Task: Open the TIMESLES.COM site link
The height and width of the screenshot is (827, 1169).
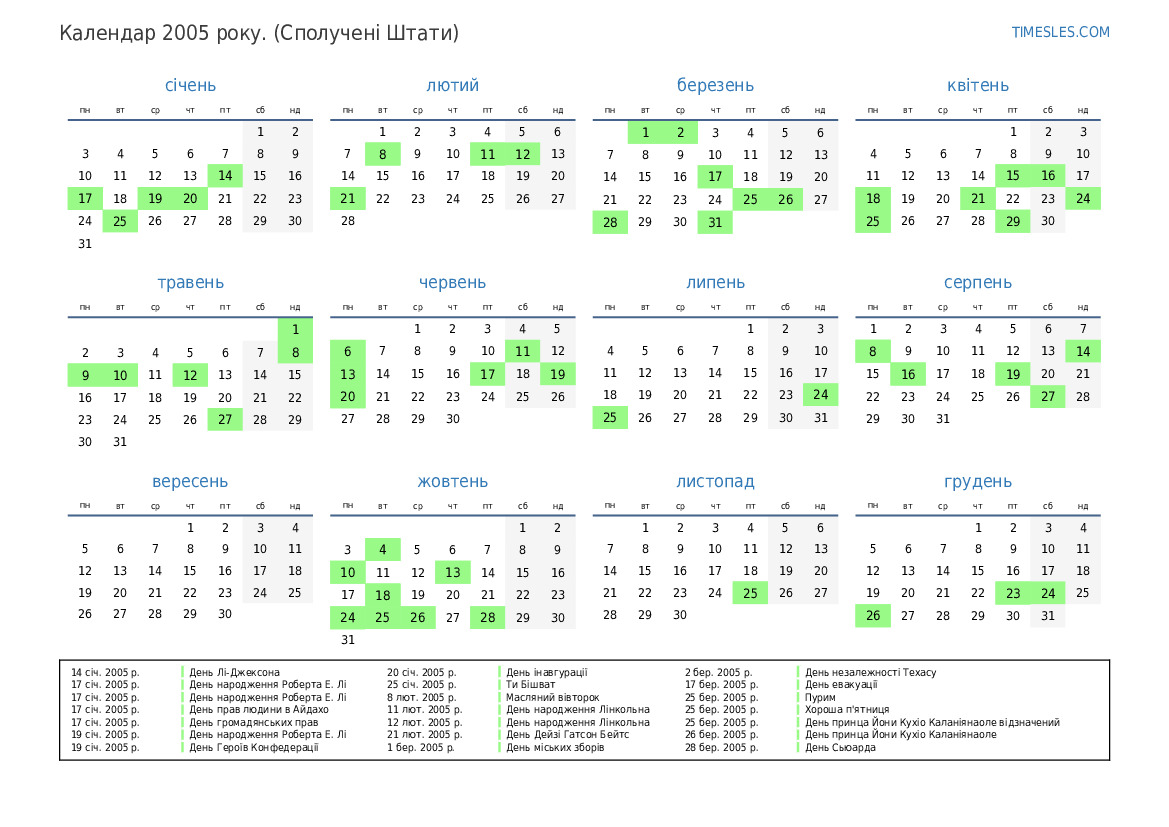Action: (x=1060, y=32)
